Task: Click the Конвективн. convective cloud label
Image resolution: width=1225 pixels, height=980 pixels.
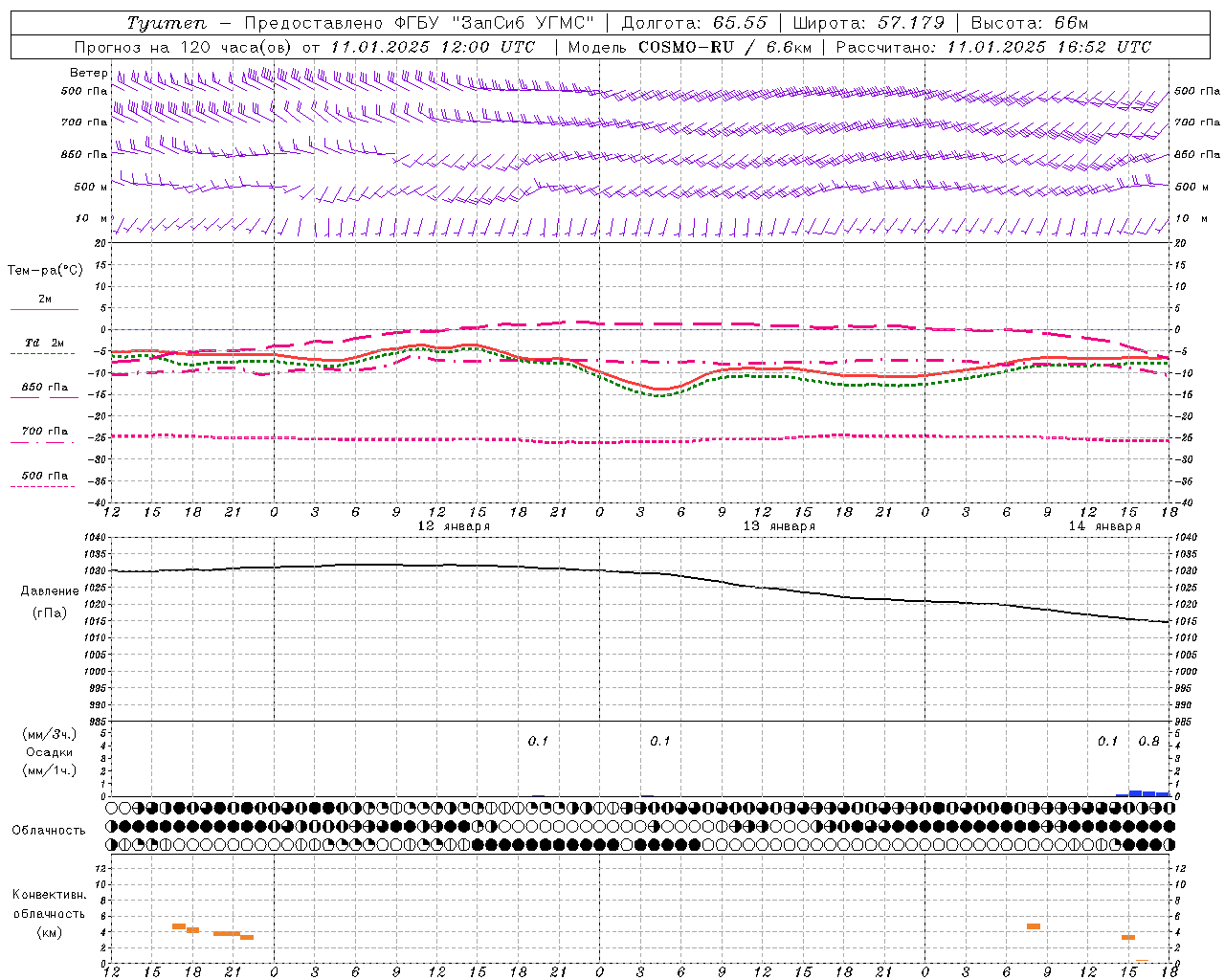Action: pyautogui.click(x=49, y=895)
